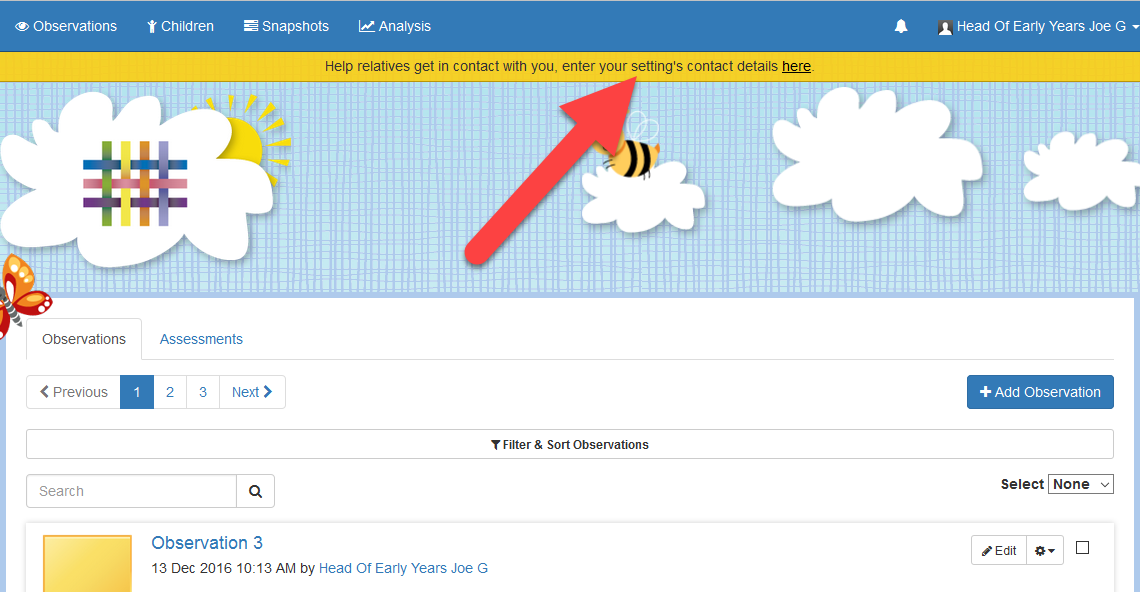
Task: Click the Tapestry woven logo
Action: [135, 184]
